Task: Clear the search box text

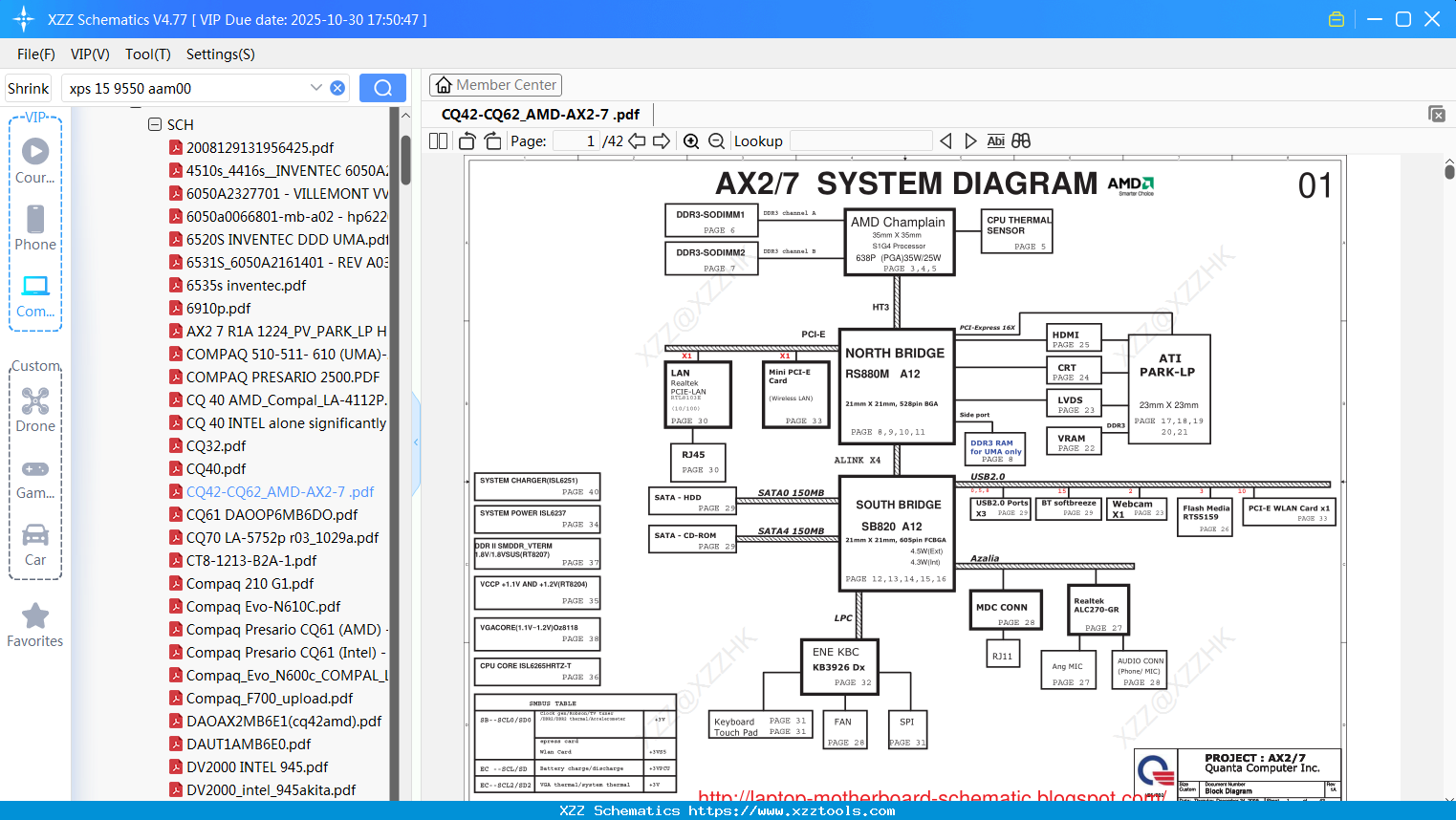Action: [337, 88]
